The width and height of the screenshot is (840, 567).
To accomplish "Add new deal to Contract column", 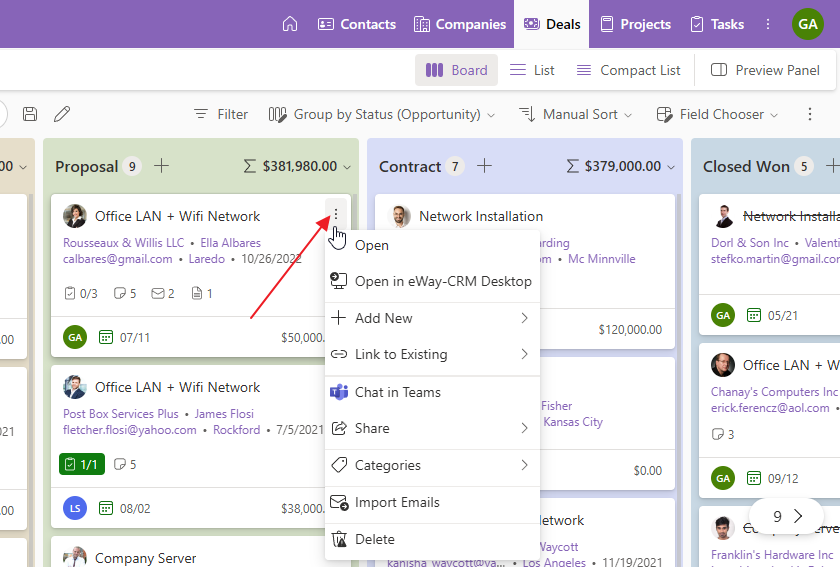I will [x=484, y=166].
